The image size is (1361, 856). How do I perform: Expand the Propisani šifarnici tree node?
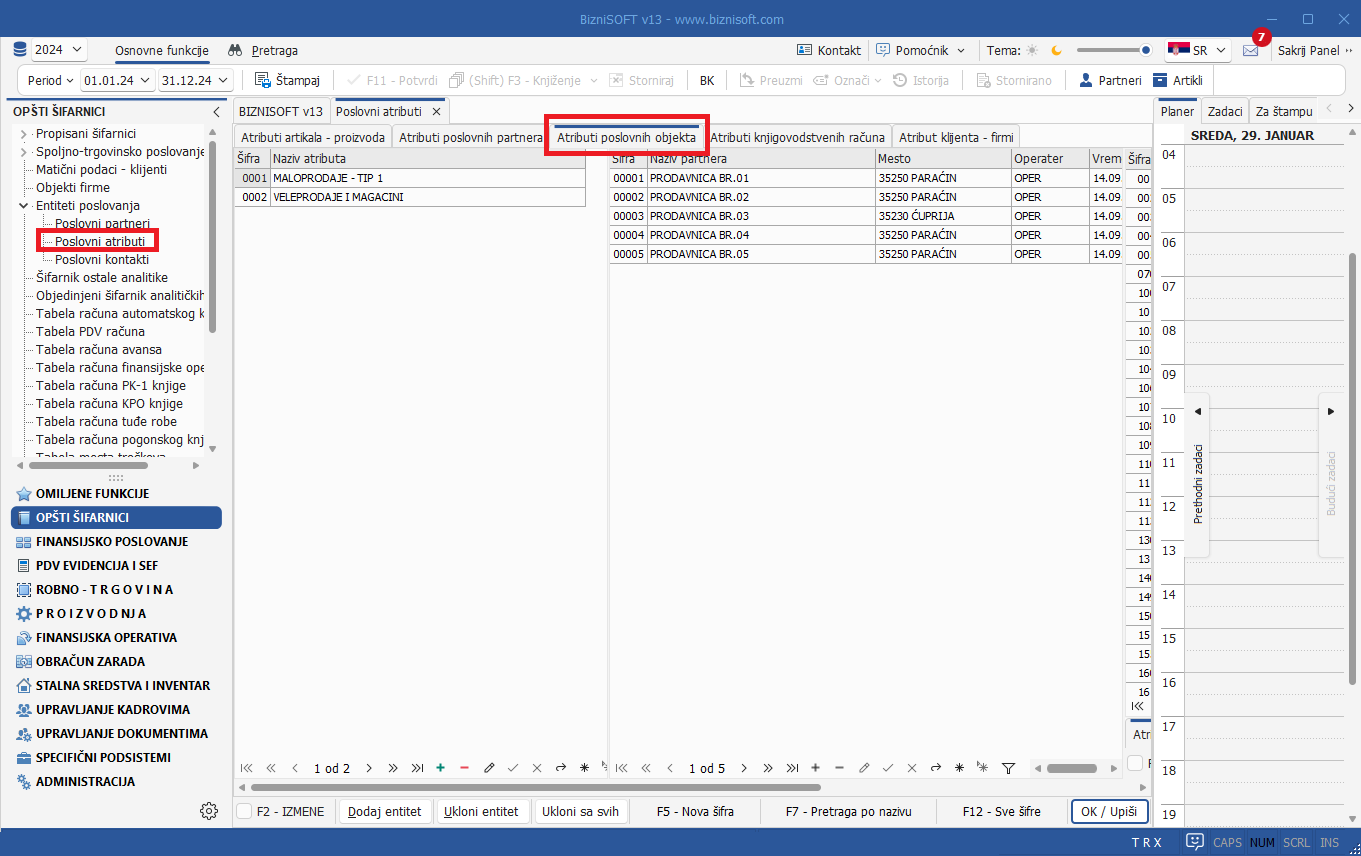(23, 134)
